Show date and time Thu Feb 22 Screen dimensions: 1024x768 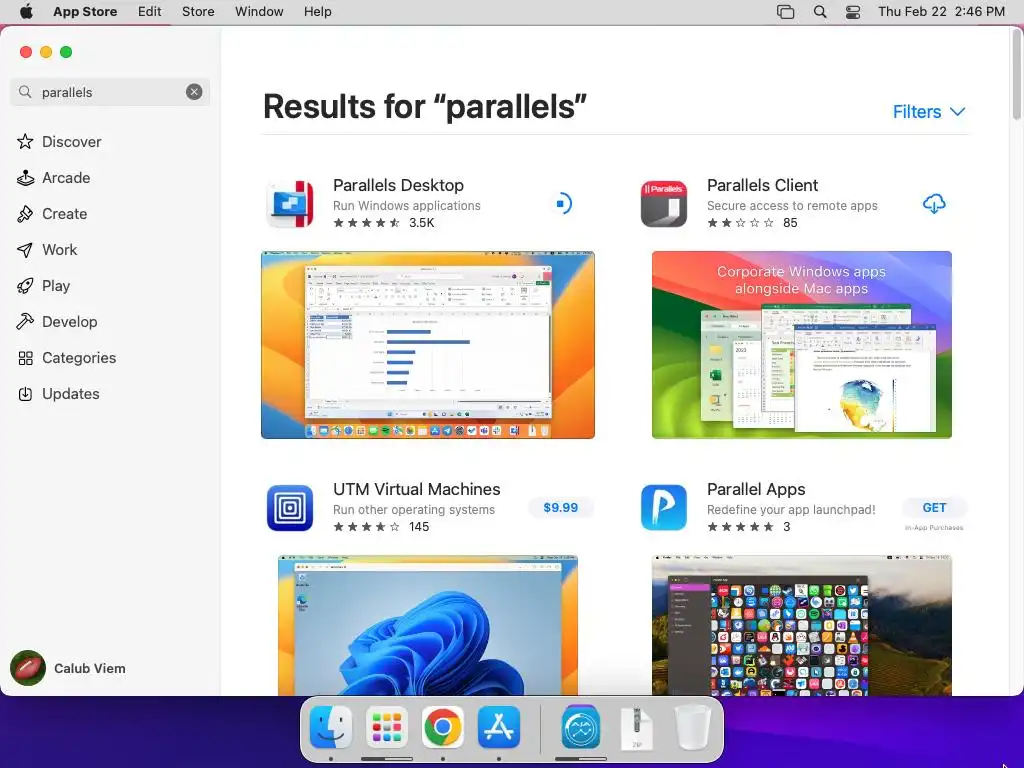point(941,12)
